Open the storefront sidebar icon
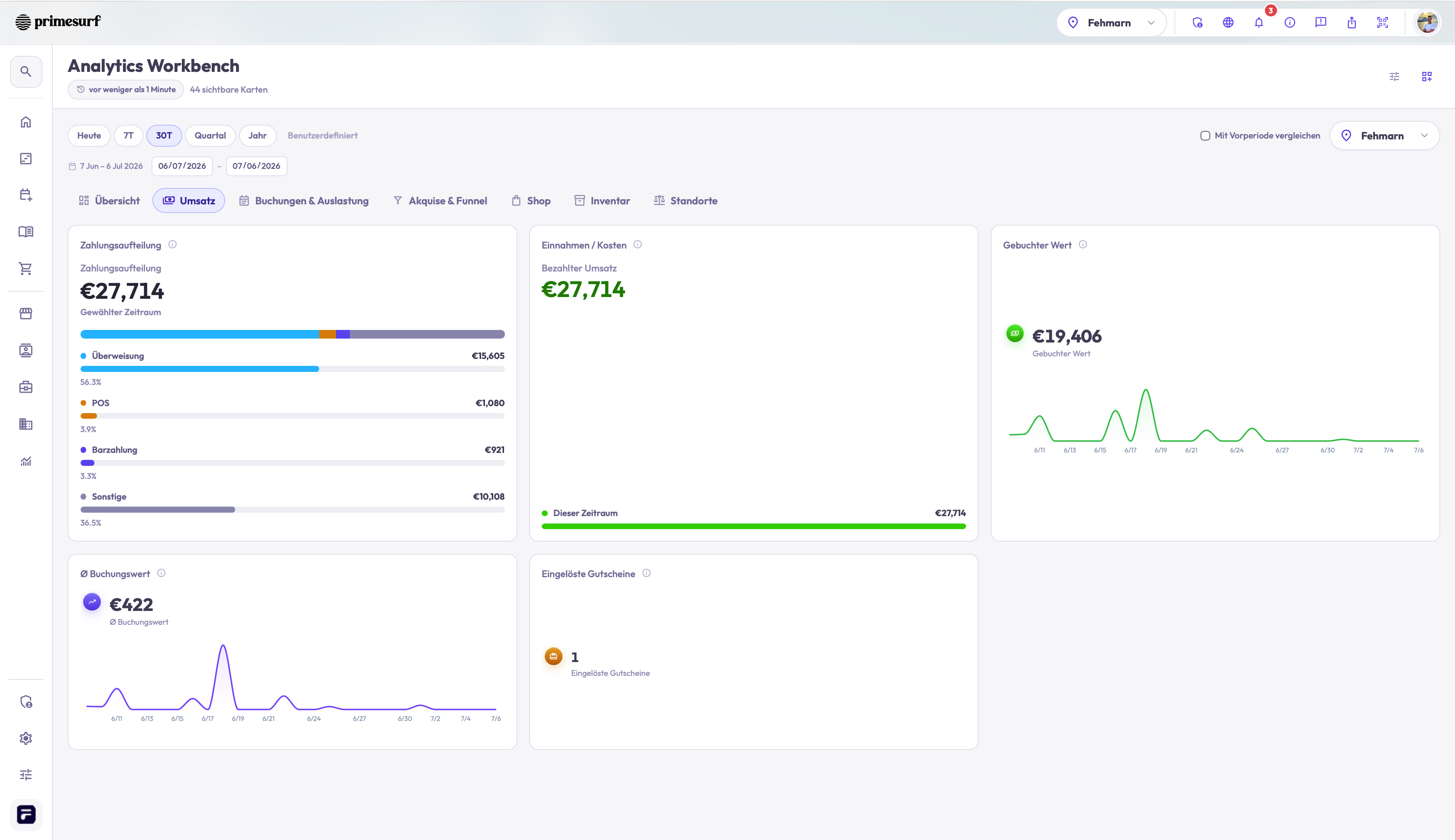 point(26,313)
